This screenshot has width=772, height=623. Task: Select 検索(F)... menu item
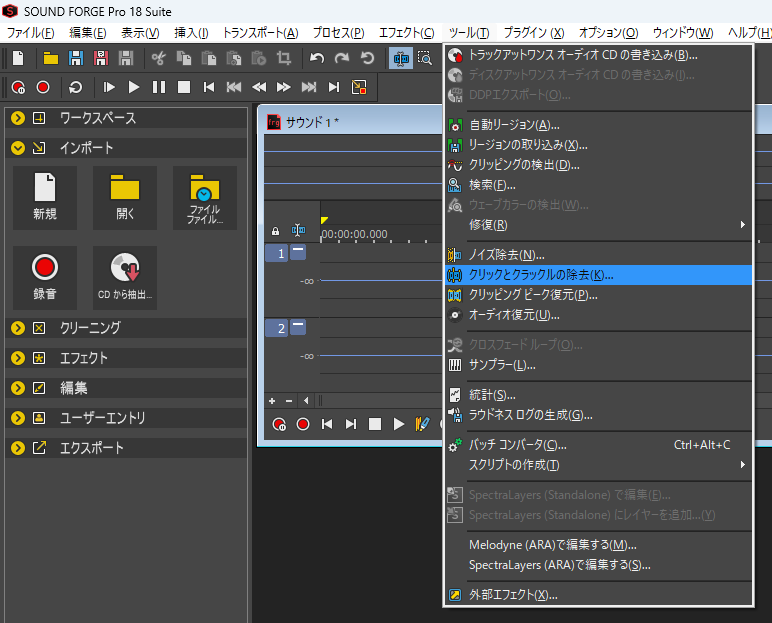pos(598,185)
